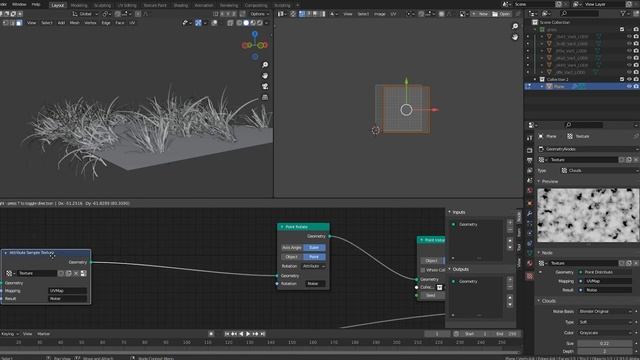Toggle viewport overlays button
This screenshot has height=360, width=640.
pos(214,23)
